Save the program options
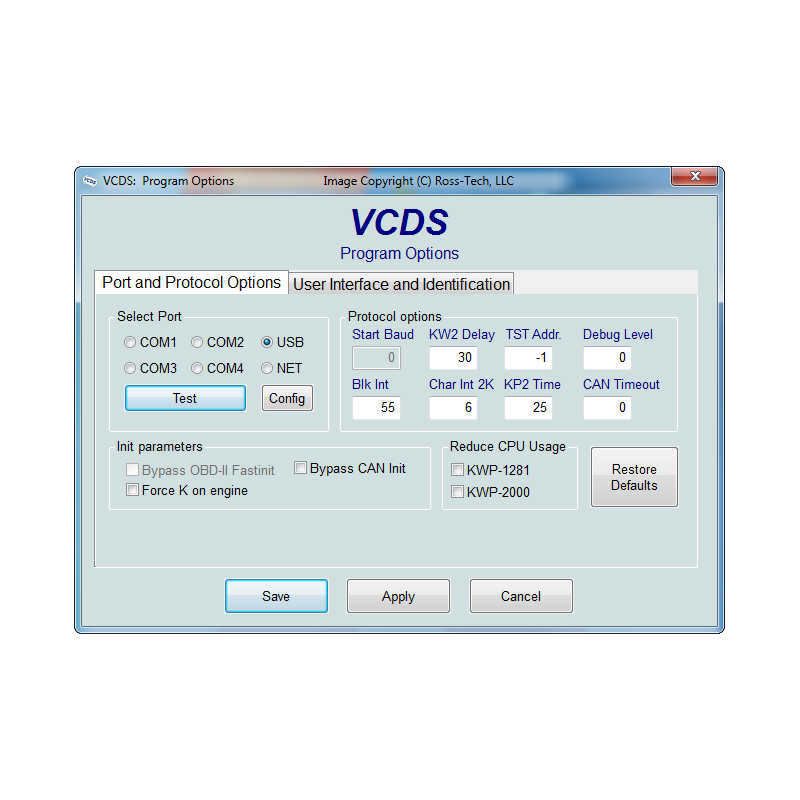Image resolution: width=800 pixels, height=800 pixels. coord(276,596)
